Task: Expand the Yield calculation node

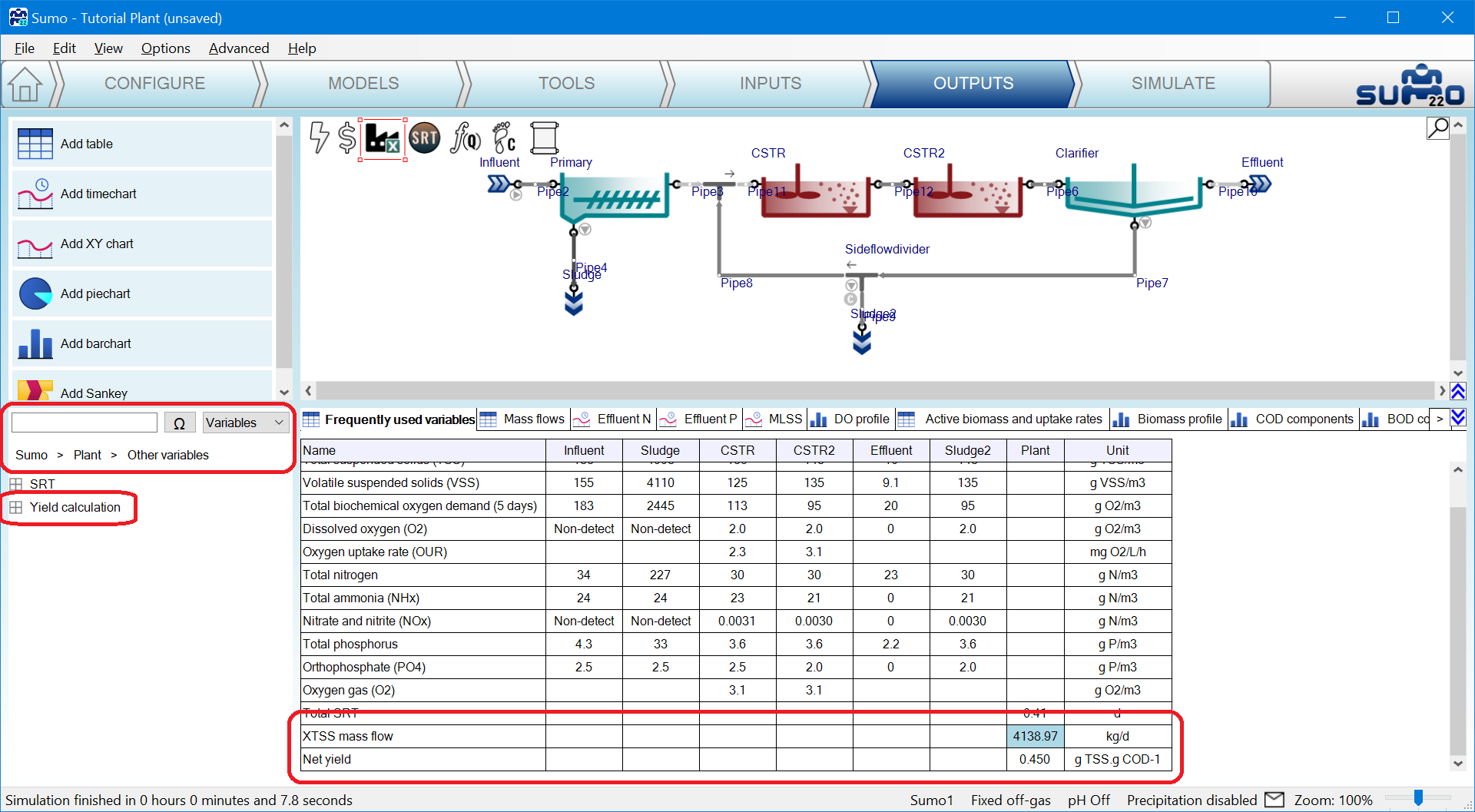Action: pos(15,507)
